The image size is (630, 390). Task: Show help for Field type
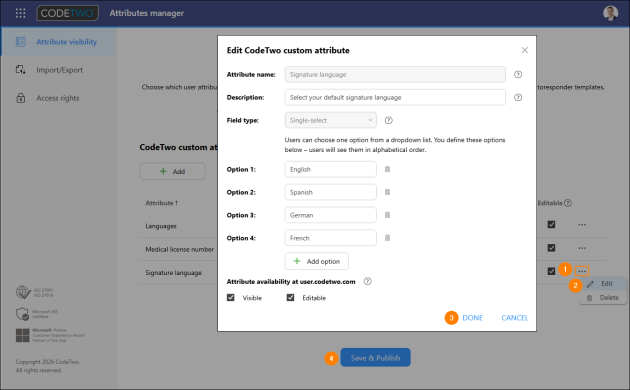(389, 120)
